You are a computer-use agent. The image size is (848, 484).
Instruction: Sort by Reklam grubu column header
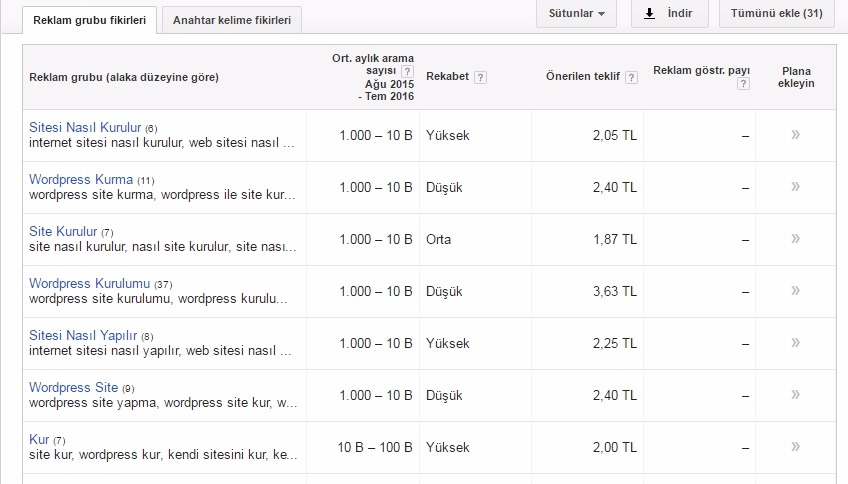[124, 77]
